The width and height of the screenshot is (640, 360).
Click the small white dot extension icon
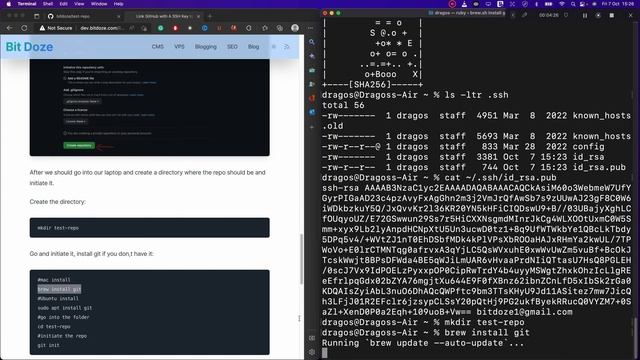coord(190,28)
